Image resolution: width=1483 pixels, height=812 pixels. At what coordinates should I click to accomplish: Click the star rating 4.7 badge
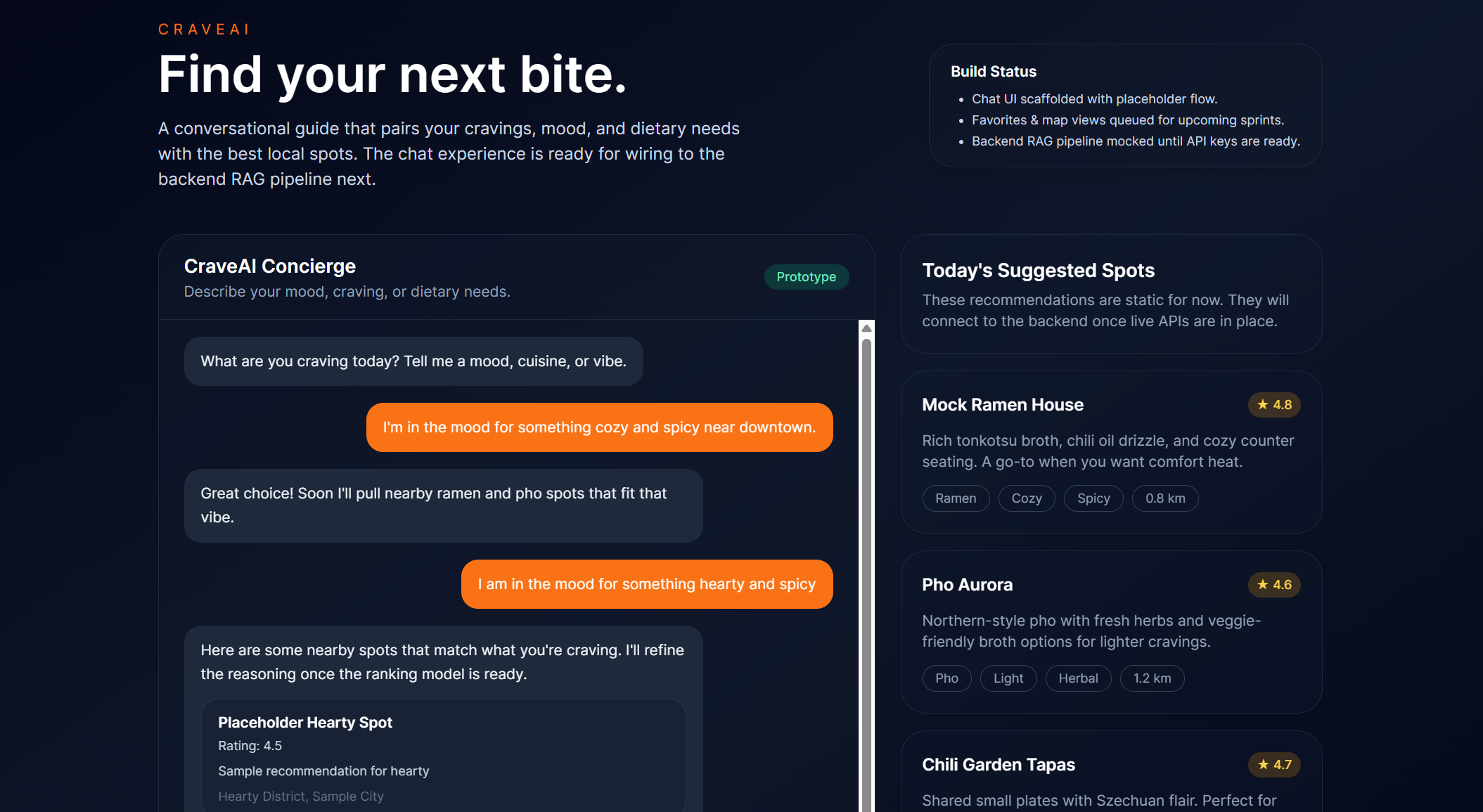point(1273,765)
